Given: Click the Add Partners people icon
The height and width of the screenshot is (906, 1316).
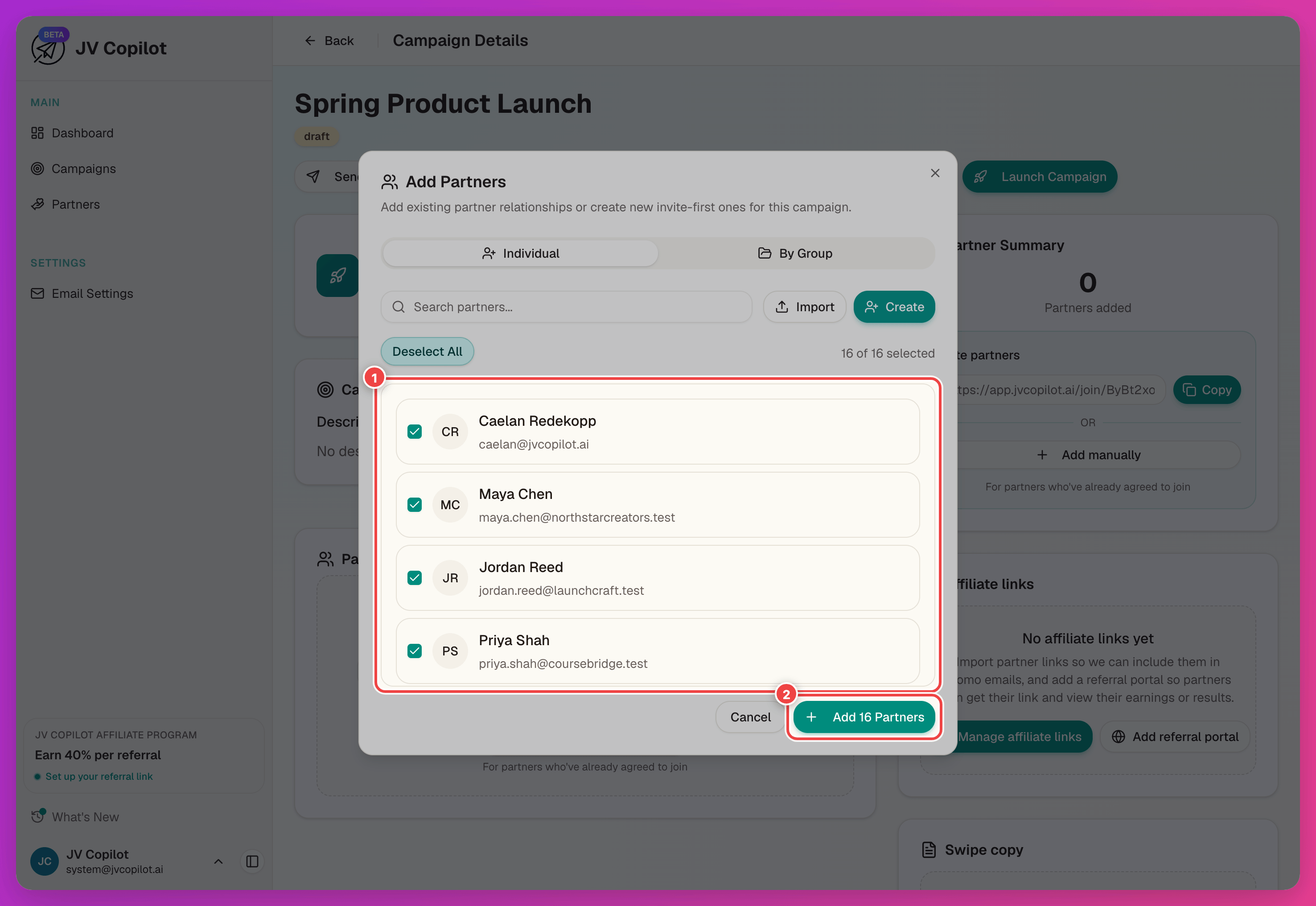Looking at the screenshot, I should (389, 181).
